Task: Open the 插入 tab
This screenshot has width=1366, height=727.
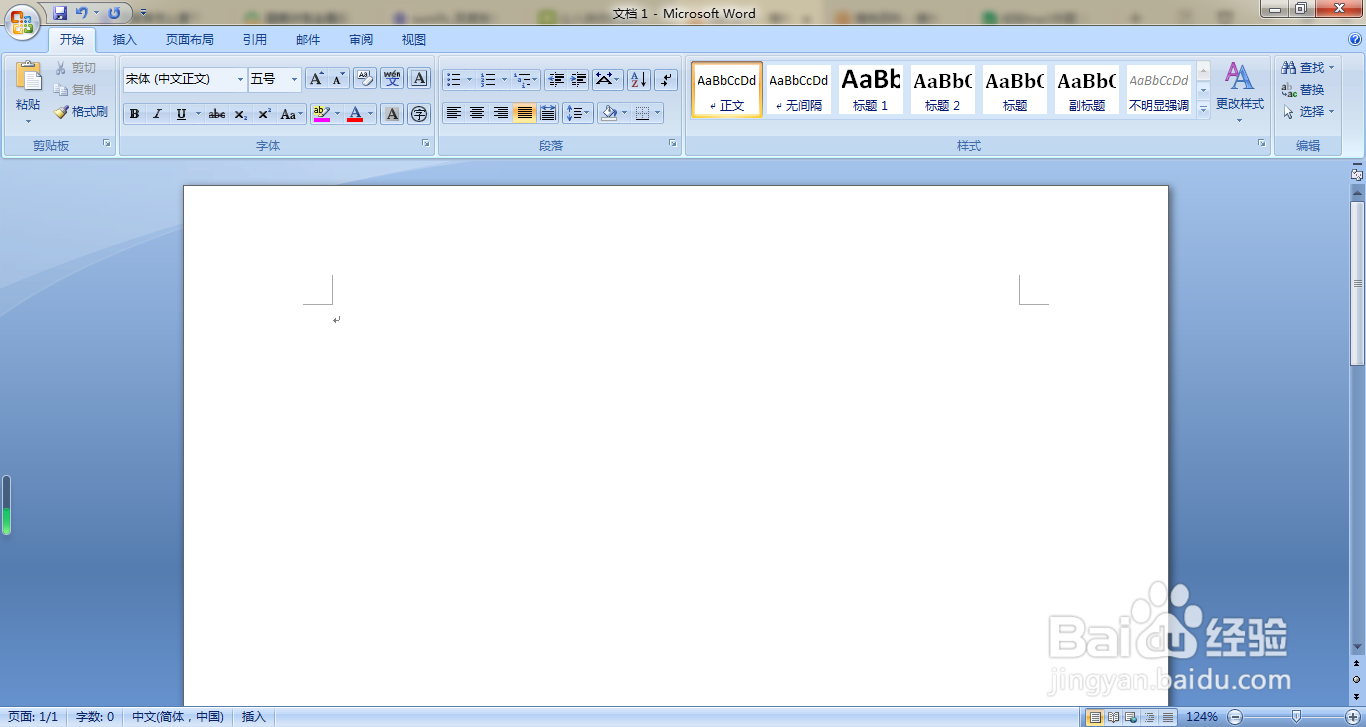Action: click(125, 40)
